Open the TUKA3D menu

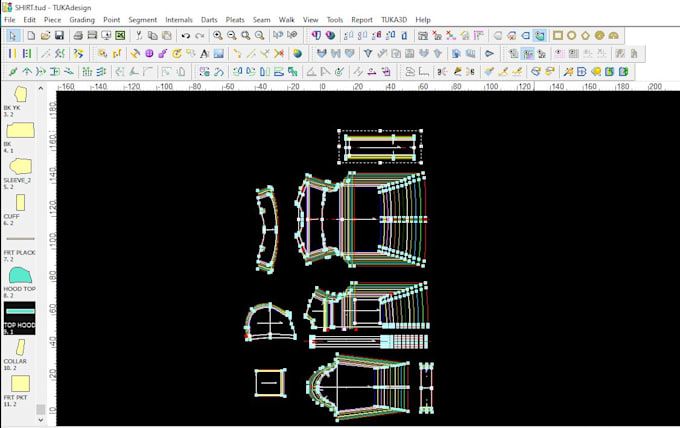pos(393,19)
